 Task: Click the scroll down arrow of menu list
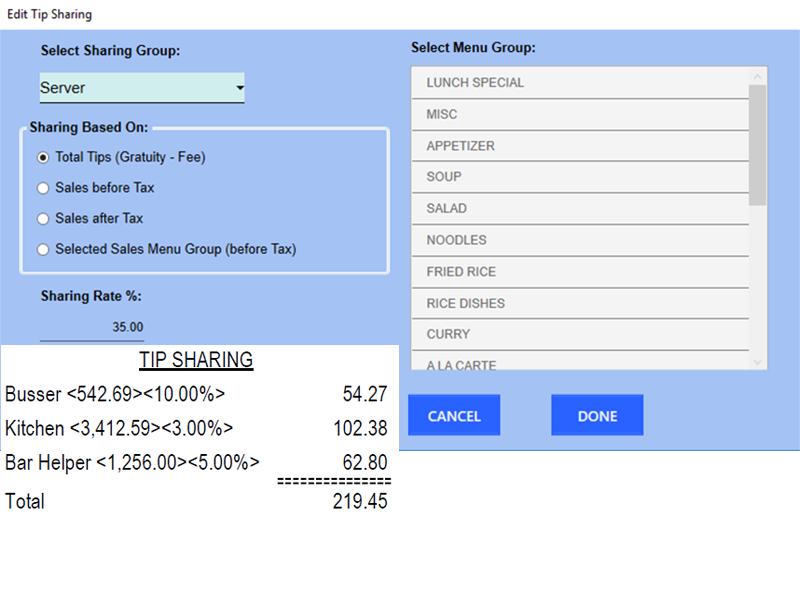tap(758, 362)
